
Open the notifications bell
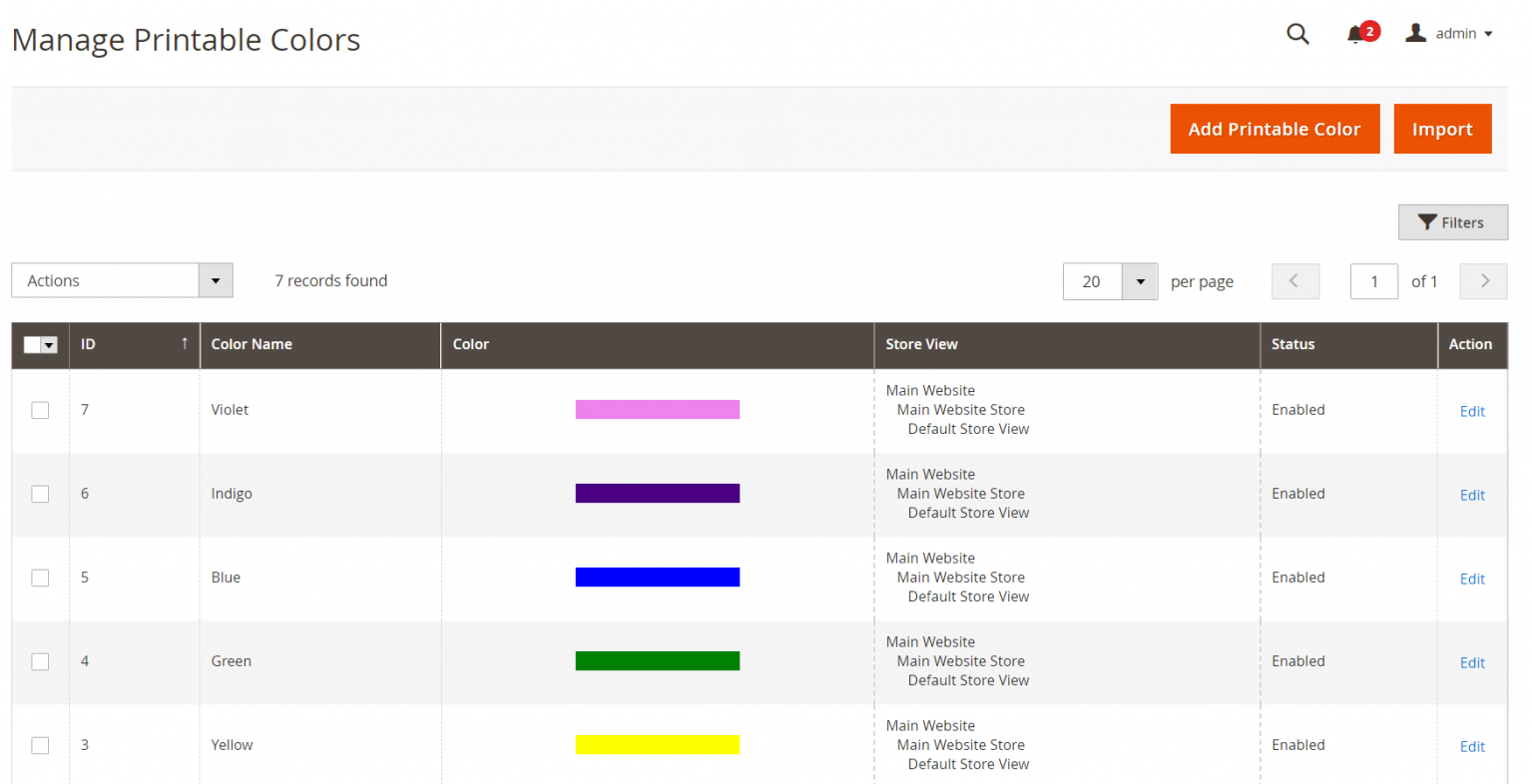[x=1354, y=35]
